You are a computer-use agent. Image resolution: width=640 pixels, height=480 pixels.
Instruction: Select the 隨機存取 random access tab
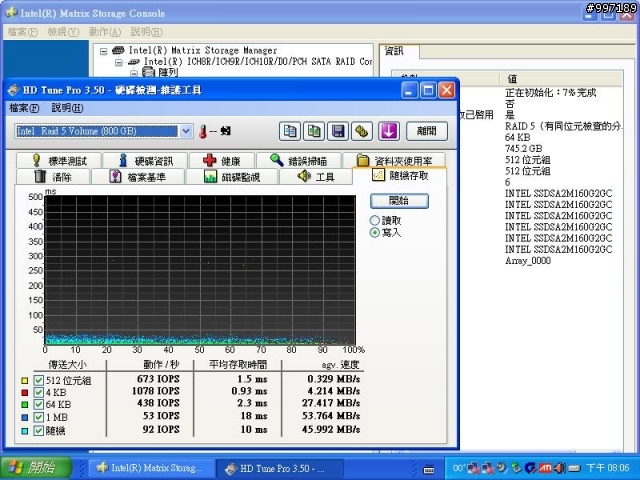400,175
